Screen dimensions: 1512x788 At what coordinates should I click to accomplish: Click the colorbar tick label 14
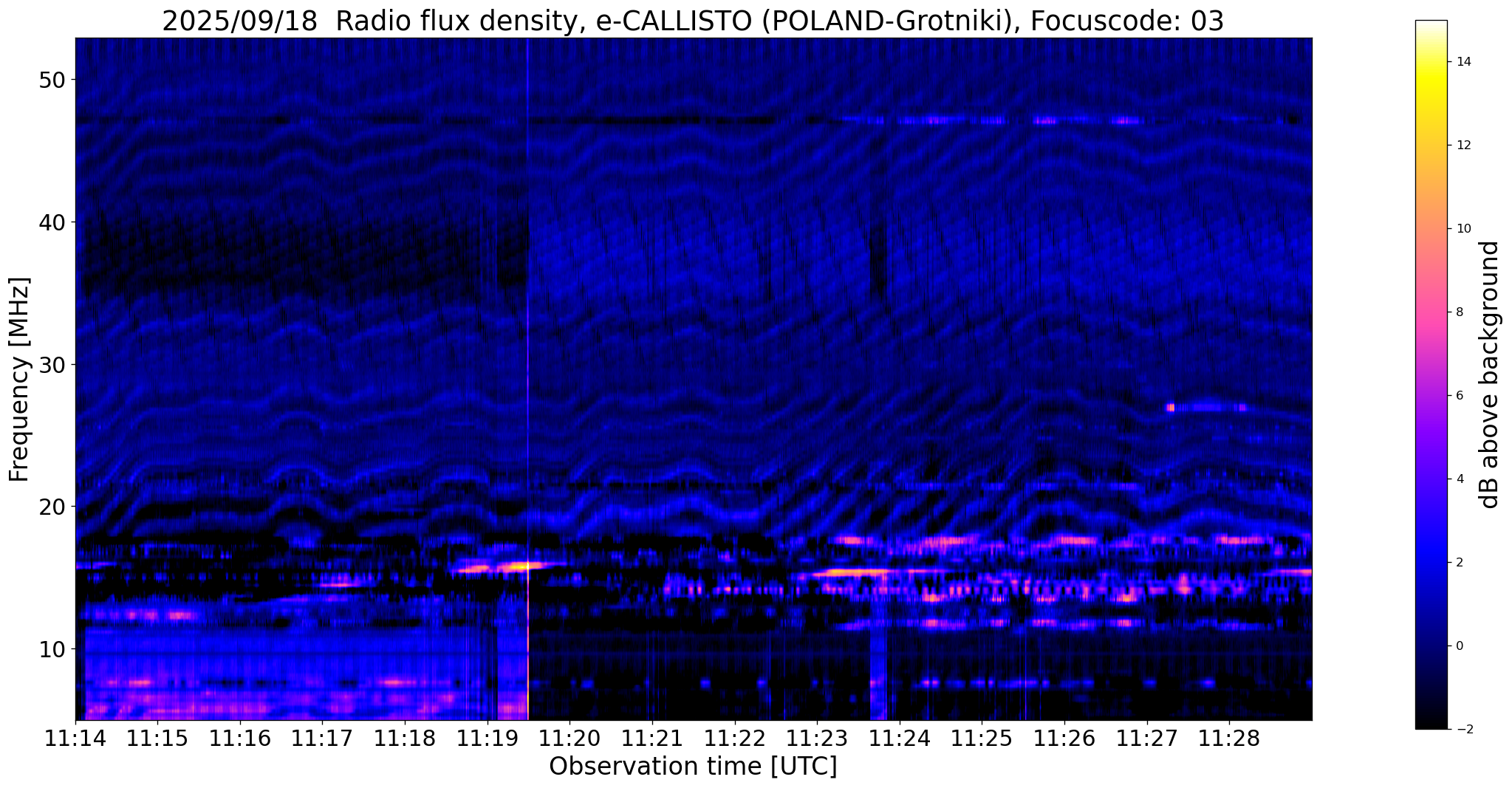click(x=1463, y=61)
